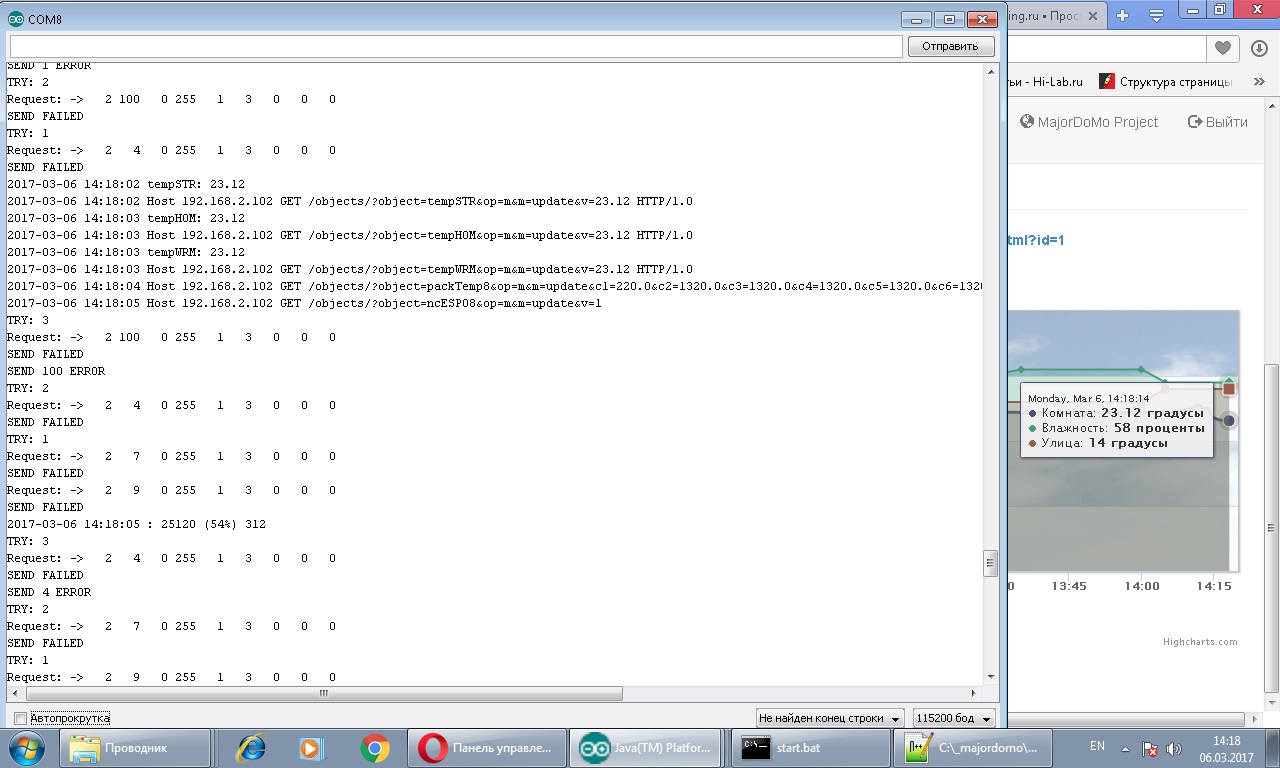The width and height of the screenshot is (1280, 768).
Task: Click the taskbar clock showing 14:18
Action: tap(1226, 748)
